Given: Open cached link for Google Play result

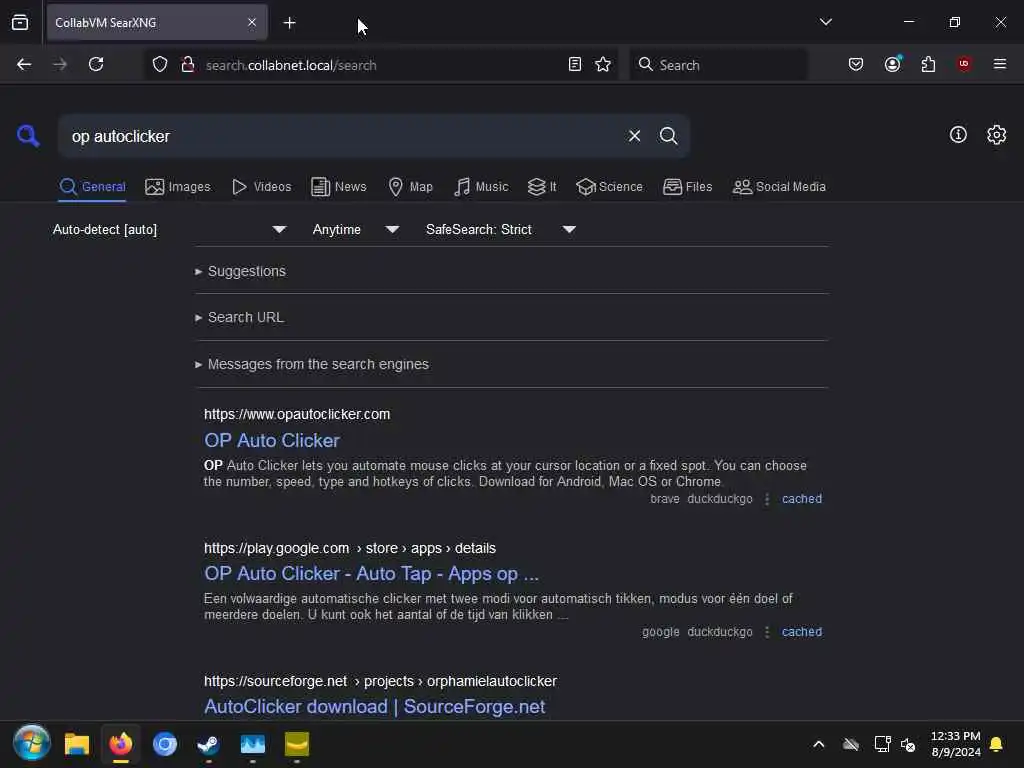Looking at the screenshot, I should pos(801,632).
